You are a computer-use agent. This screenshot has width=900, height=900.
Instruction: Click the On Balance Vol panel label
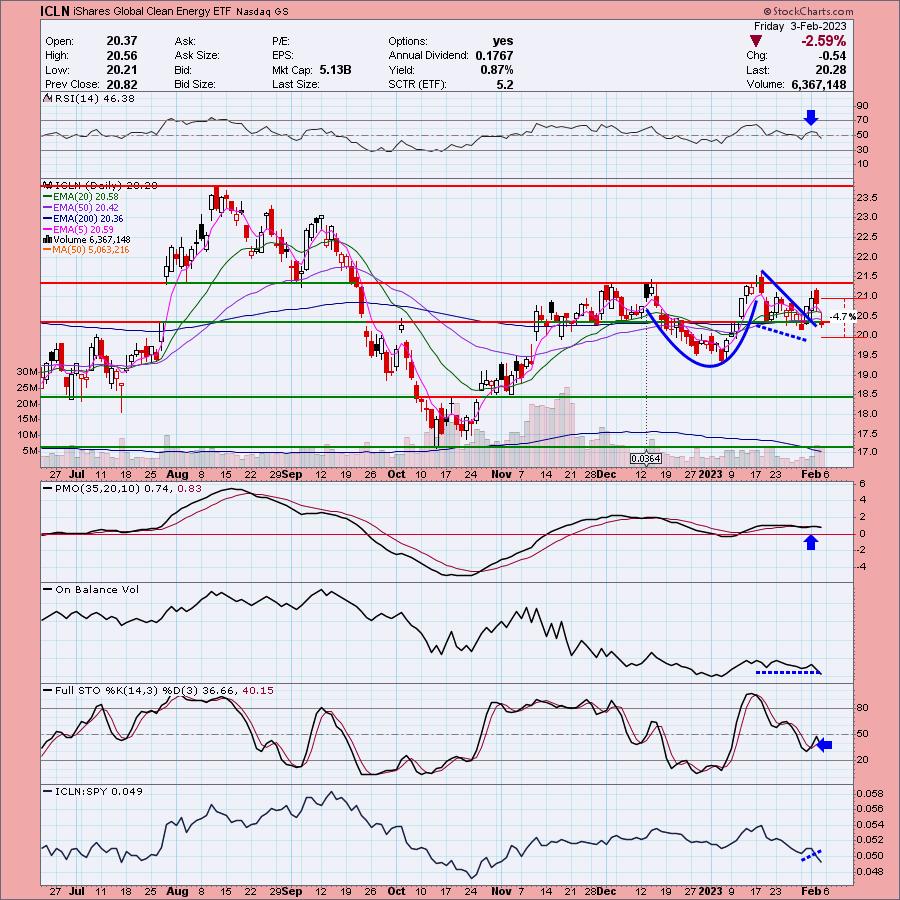pos(97,590)
